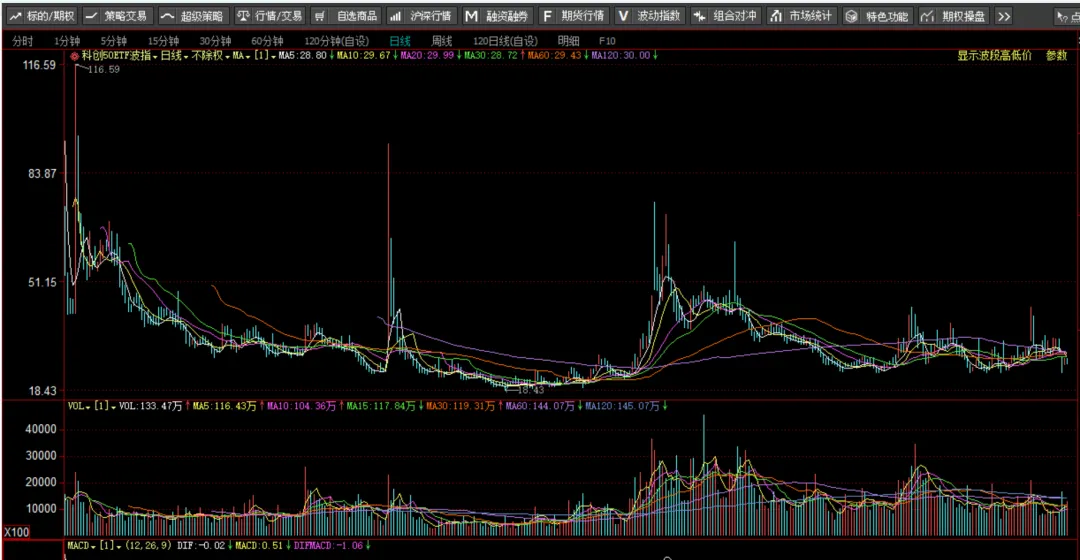Show more toolbar items via >> button
Screen dimensions: 1080x560
[1004, 16]
